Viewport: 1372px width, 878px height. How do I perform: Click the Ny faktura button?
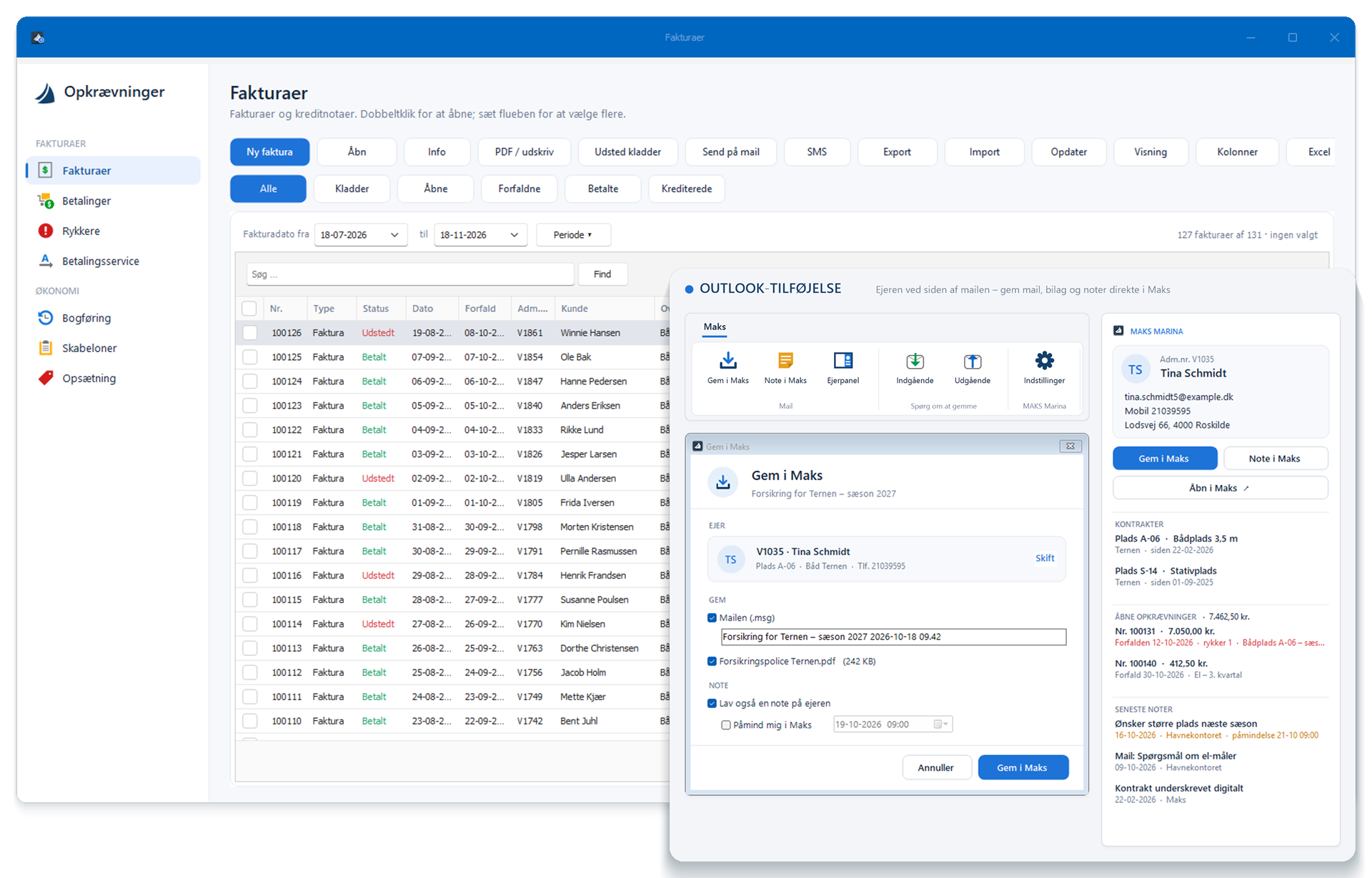coord(269,152)
